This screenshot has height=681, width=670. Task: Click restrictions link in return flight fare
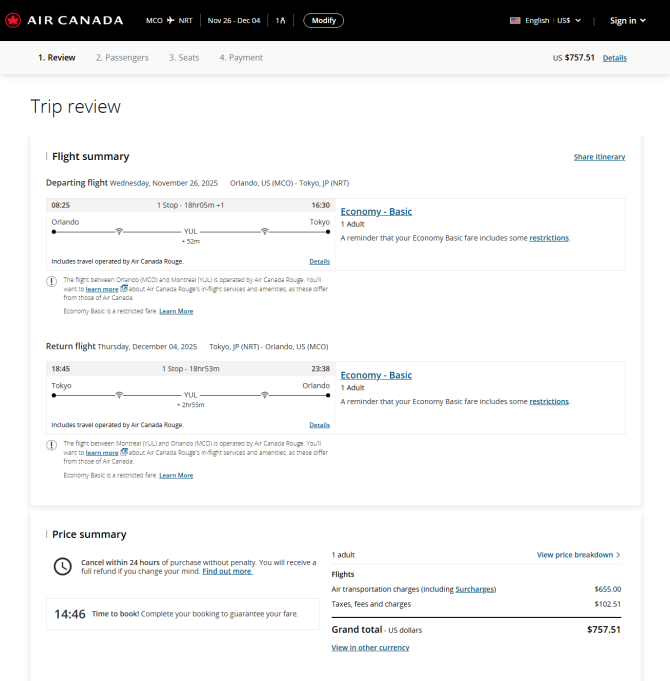(x=549, y=401)
